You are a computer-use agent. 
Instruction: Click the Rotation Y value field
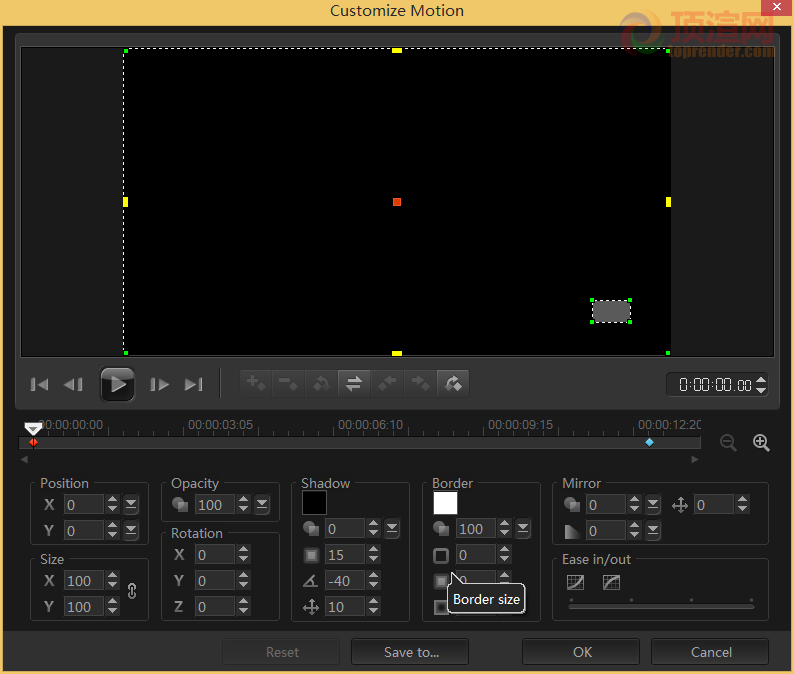[x=215, y=580]
